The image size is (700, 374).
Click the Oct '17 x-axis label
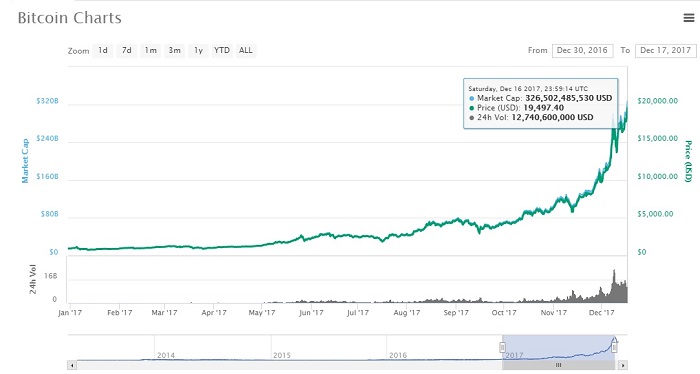coord(504,312)
